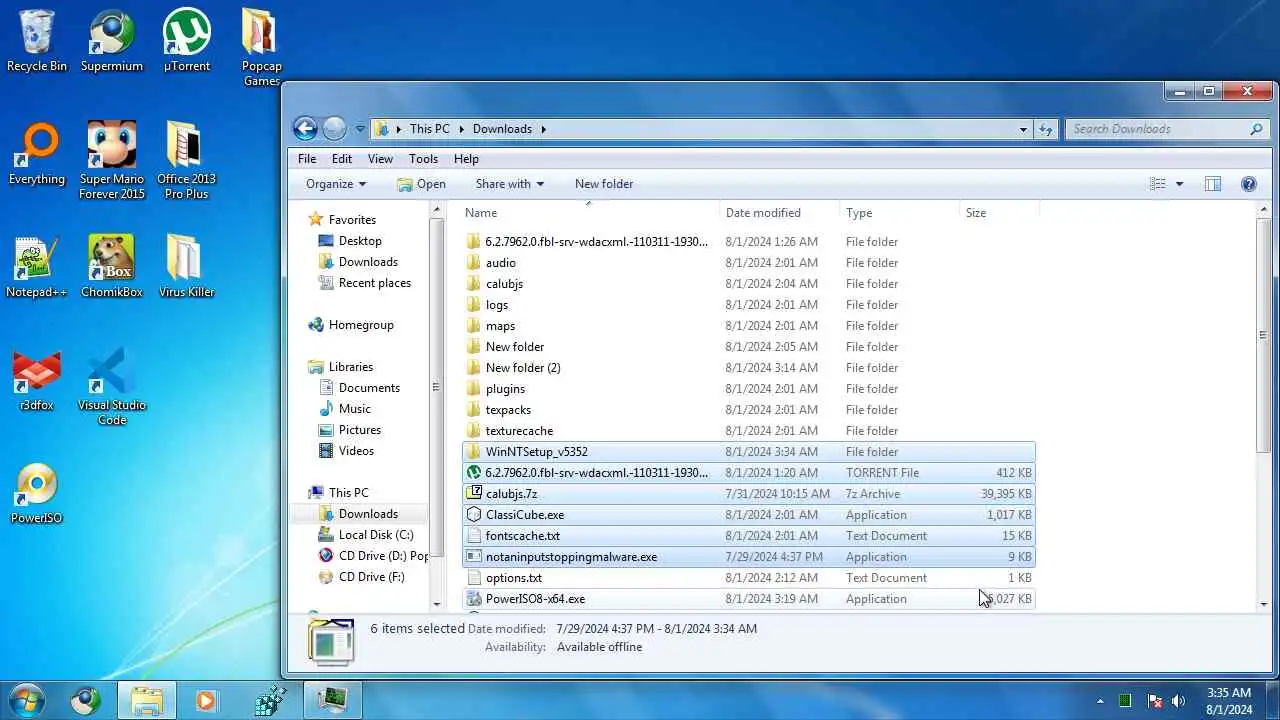
Task: Open the recent locations dropdown arrow
Action: [360, 129]
